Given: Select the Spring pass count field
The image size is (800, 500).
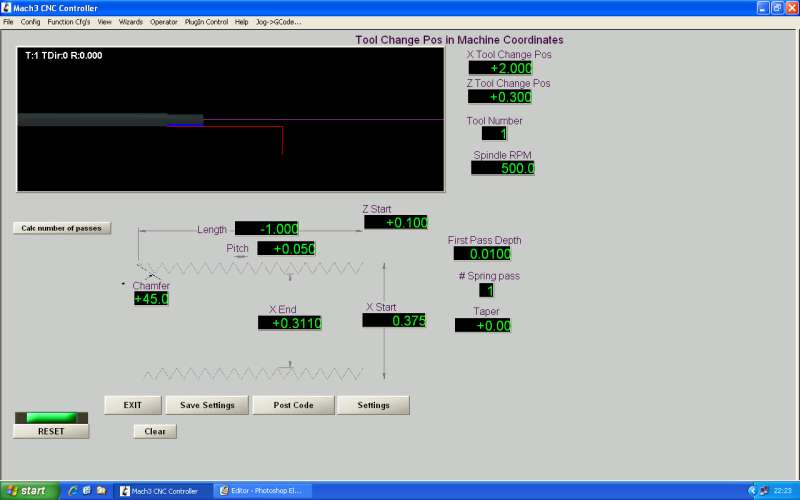Looking at the screenshot, I should [486, 290].
